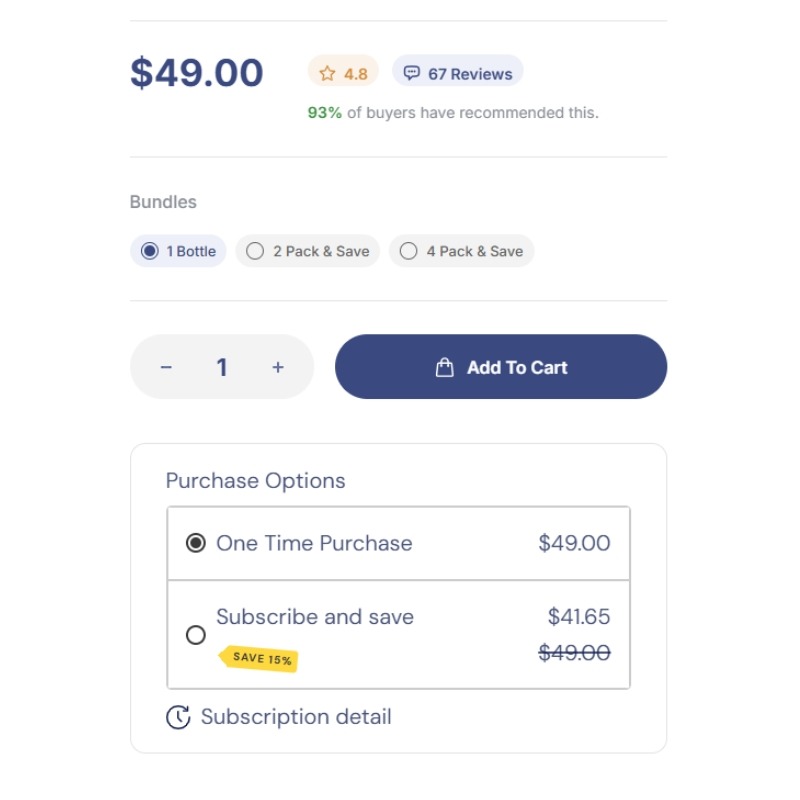Select One Time Purchase radio option
This screenshot has width=800, height=800.
pyautogui.click(x=196, y=543)
